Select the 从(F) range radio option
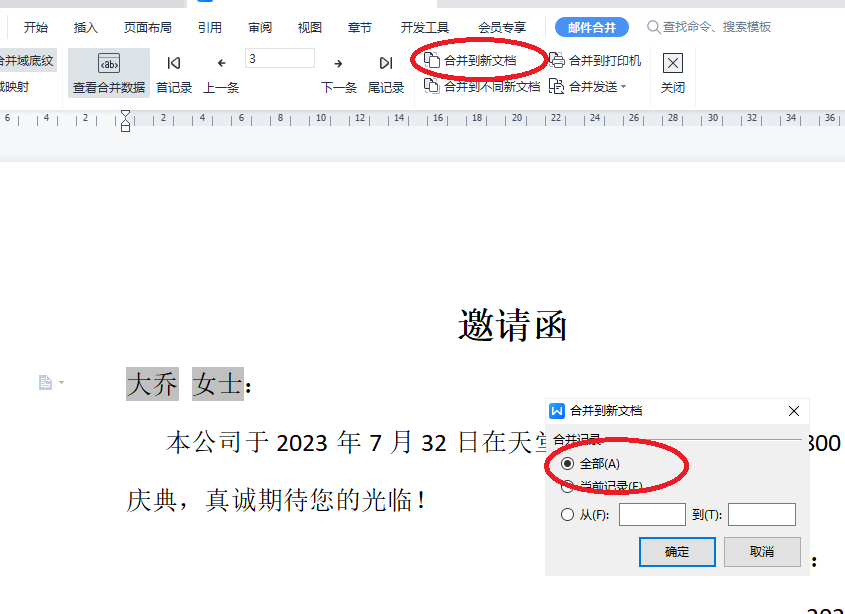845x614 pixels. coord(585,515)
